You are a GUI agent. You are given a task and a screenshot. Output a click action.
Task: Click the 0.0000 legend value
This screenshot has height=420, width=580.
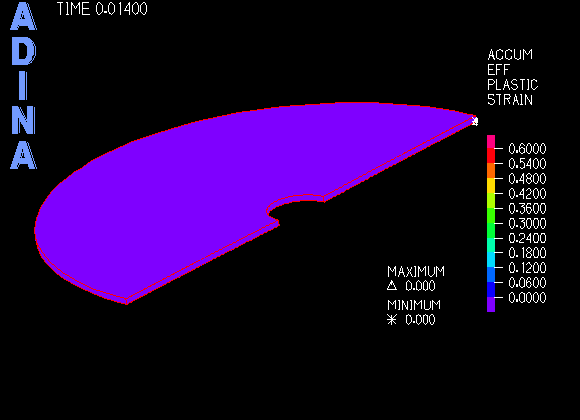point(527,298)
